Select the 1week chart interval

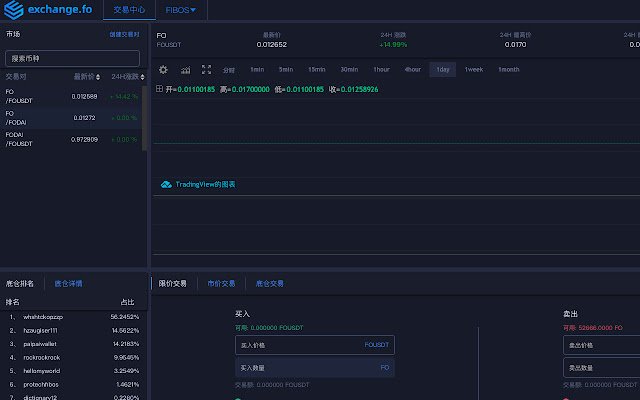pos(474,69)
